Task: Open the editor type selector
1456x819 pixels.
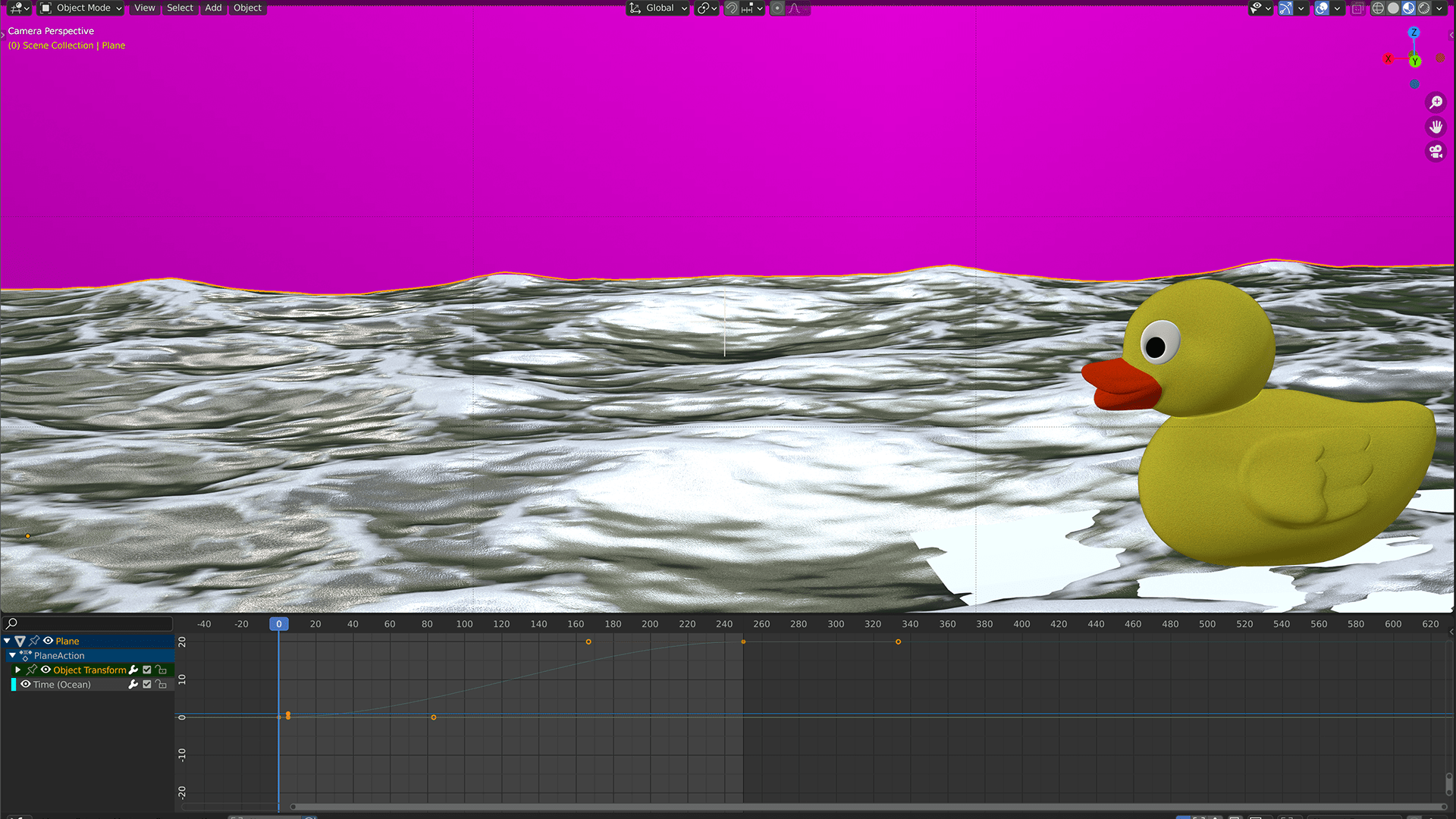Action: coord(18,8)
